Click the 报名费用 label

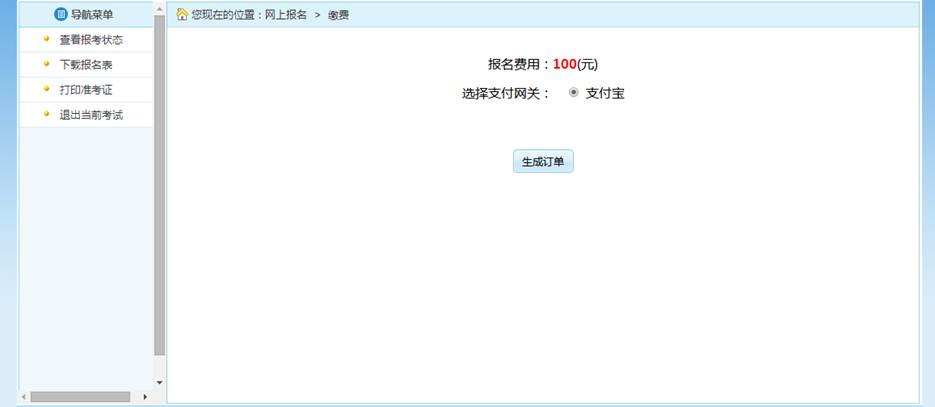[x=520, y=64]
